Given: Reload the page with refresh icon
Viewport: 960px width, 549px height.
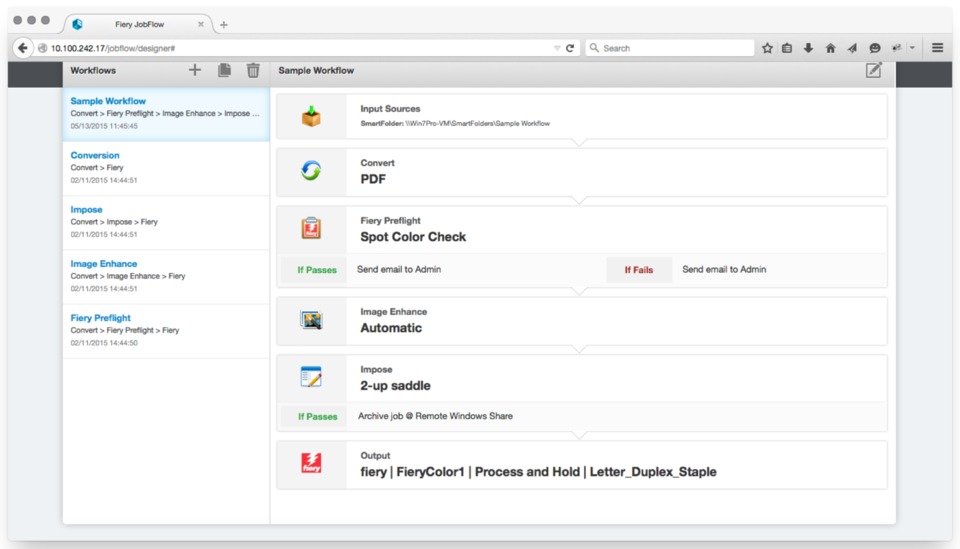Looking at the screenshot, I should (570, 48).
